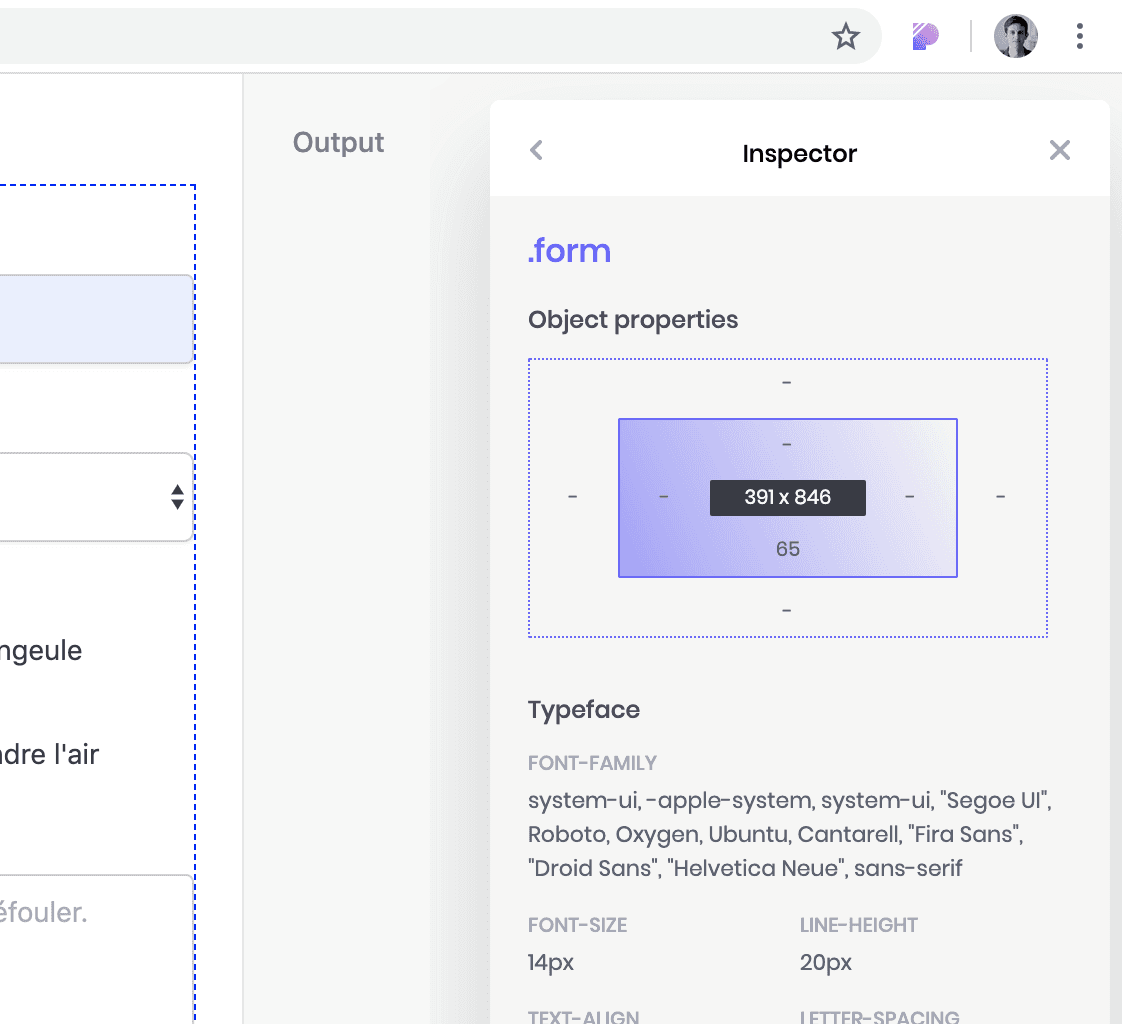
Task: Click the font-family value starting 'system-ui'
Action: (x=790, y=834)
